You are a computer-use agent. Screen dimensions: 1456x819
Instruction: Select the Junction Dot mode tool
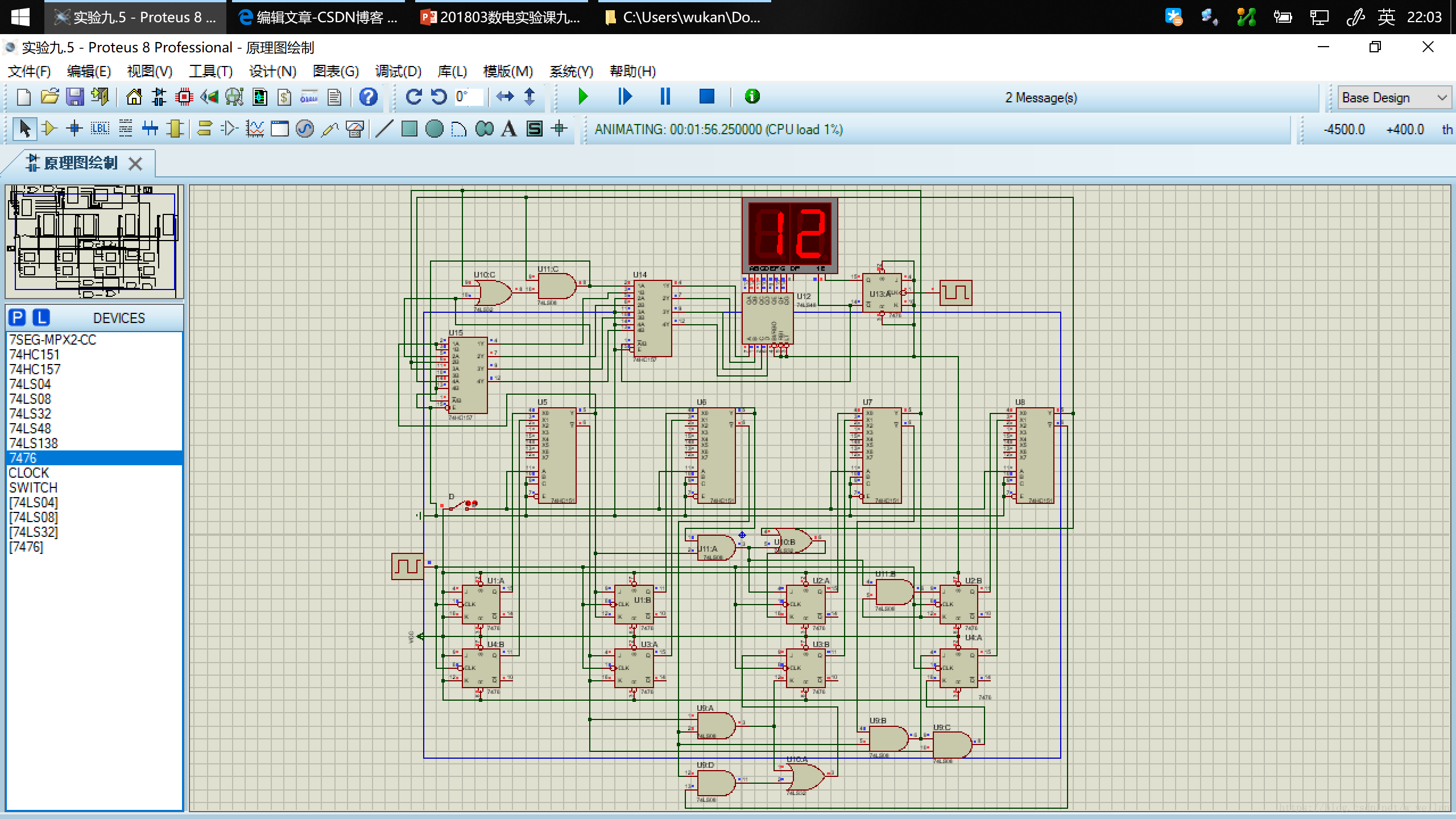pos(75,129)
